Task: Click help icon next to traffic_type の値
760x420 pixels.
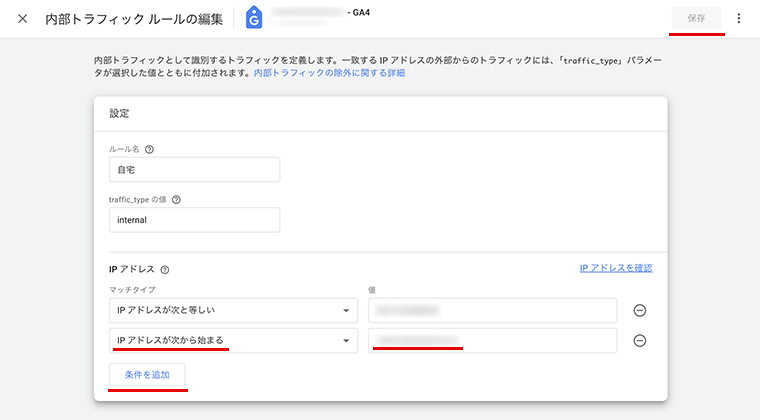Action: click(176, 200)
